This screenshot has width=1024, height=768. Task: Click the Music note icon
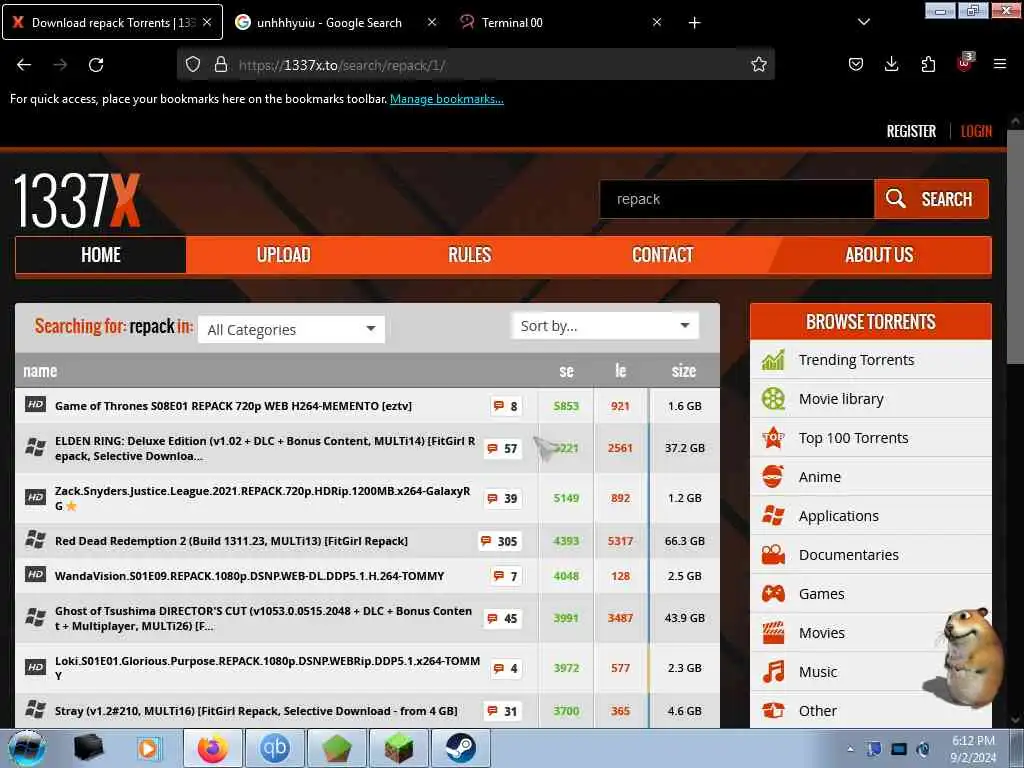tap(773, 672)
